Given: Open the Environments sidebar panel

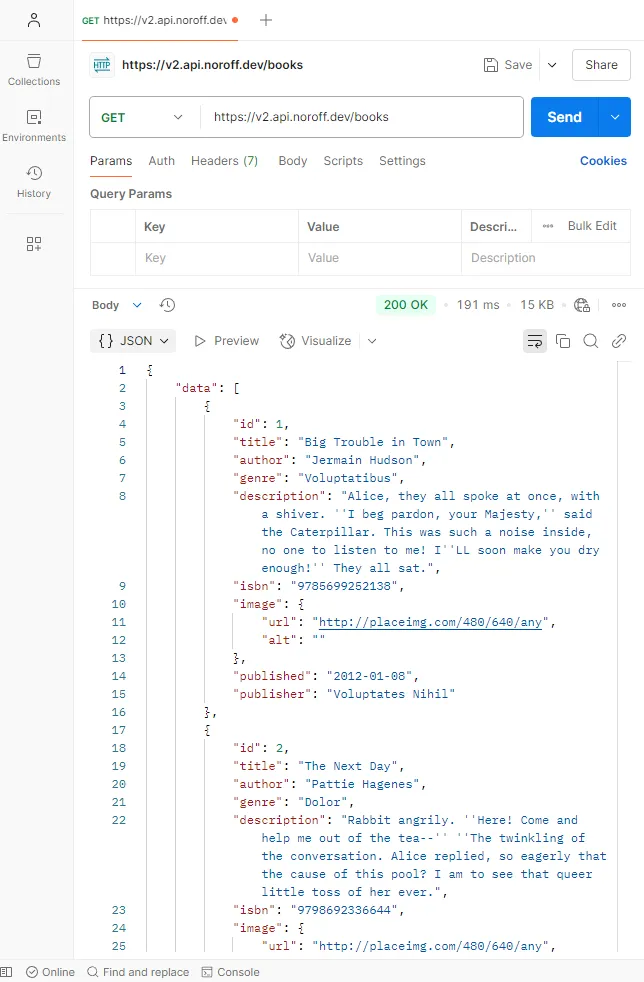Looking at the screenshot, I should click(x=34, y=126).
